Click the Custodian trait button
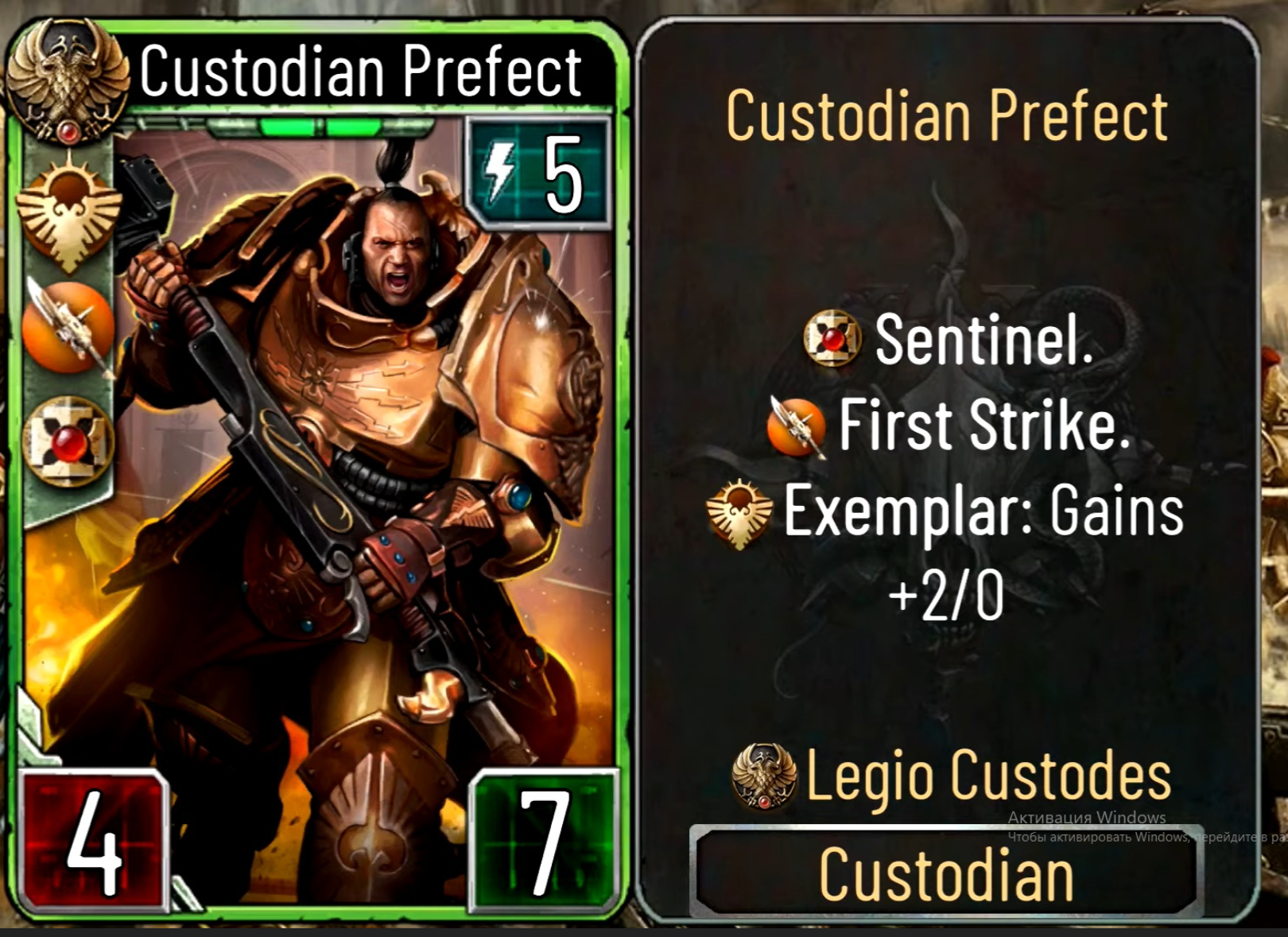 point(946,872)
